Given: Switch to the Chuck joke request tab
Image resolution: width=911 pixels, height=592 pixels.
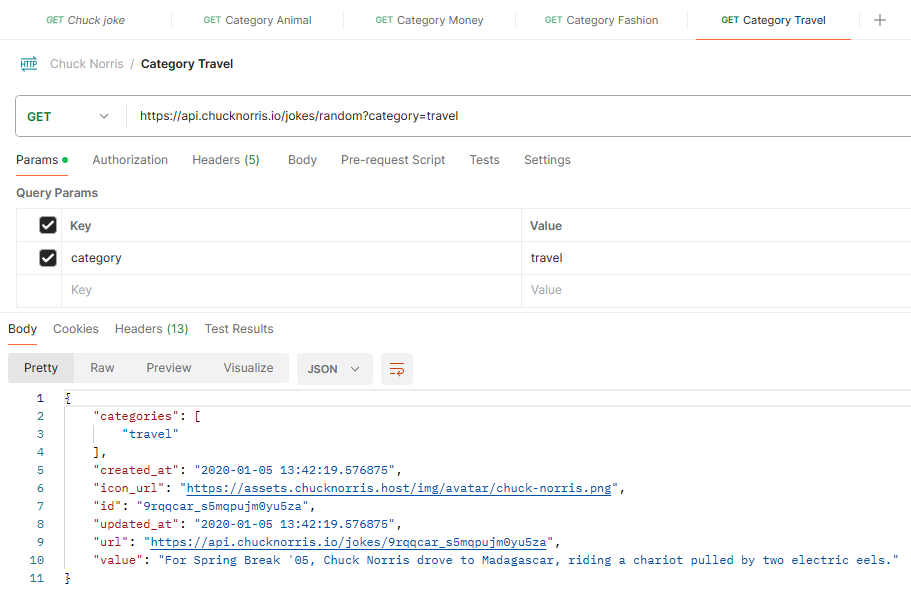Looking at the screenshot, I should 85,20.
